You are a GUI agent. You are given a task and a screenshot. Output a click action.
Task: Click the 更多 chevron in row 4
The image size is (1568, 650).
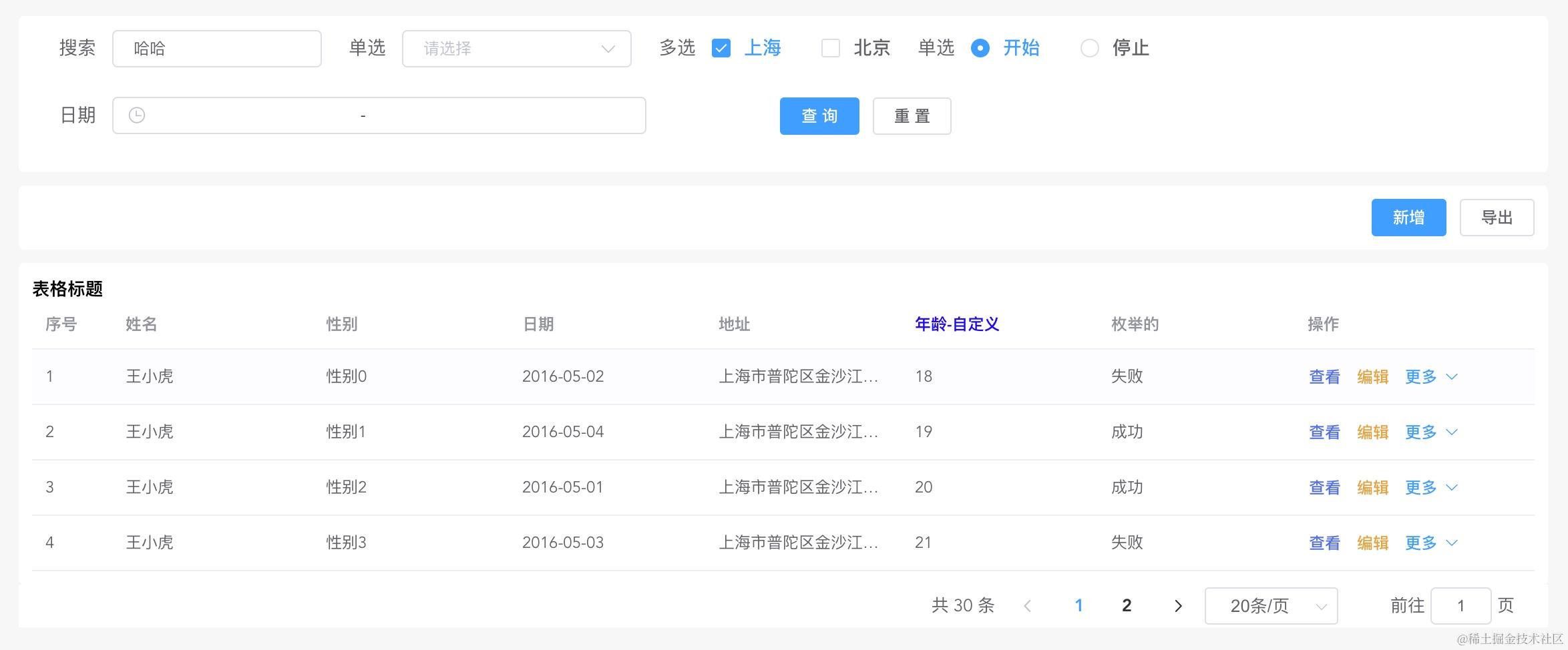click(x=1451, y=543)
